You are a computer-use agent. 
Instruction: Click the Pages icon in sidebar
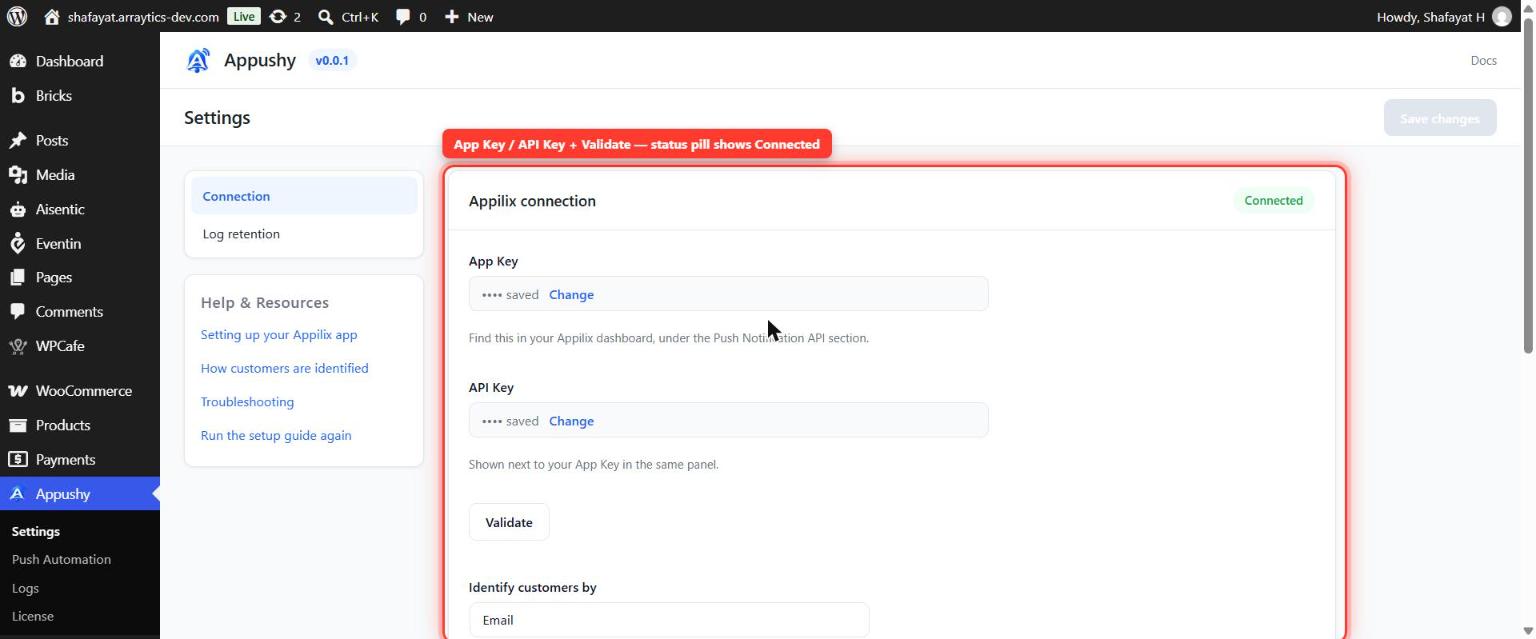click(x=17, y=277)
